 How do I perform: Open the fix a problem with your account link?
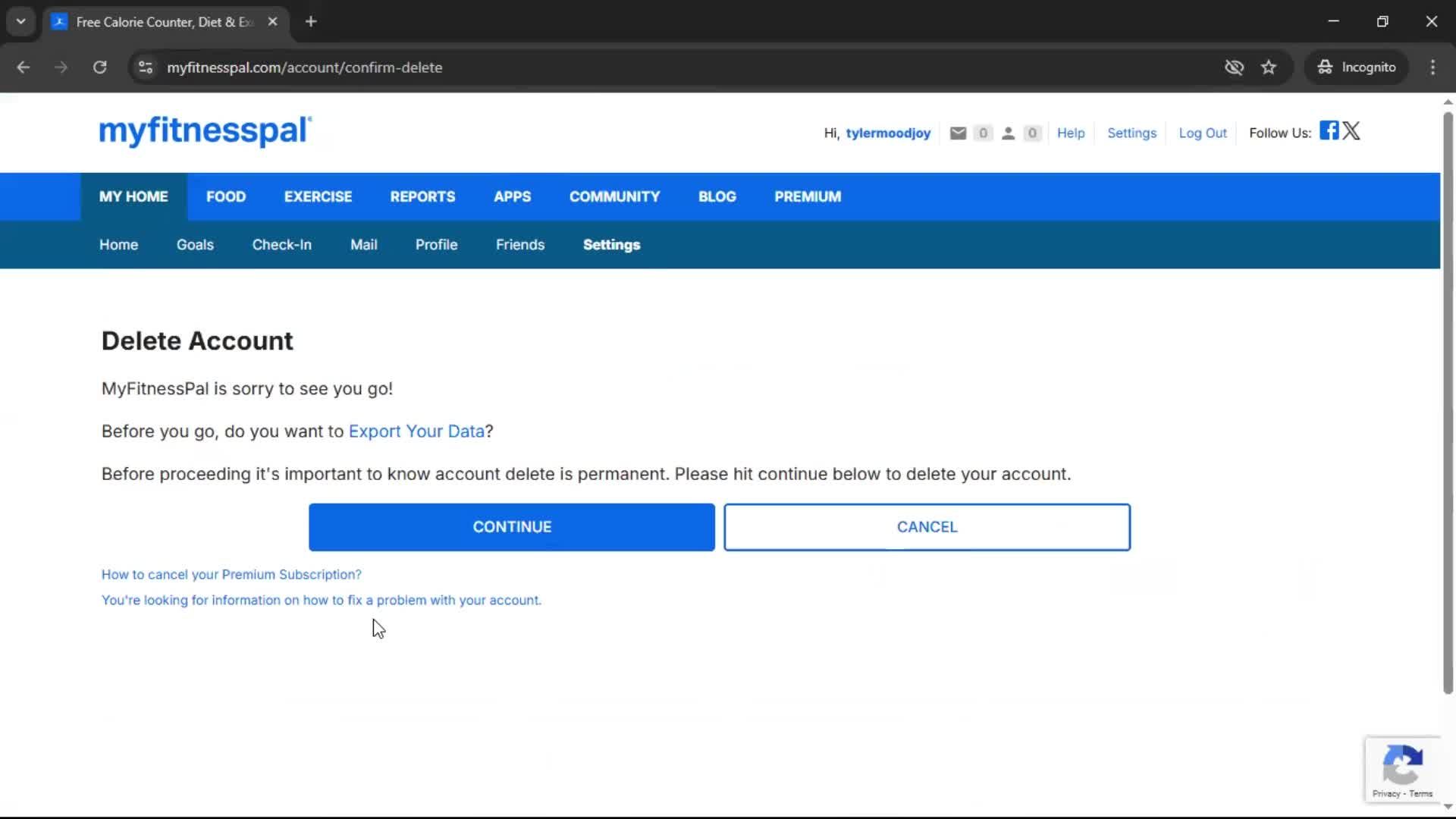click(x=322, y=601)
